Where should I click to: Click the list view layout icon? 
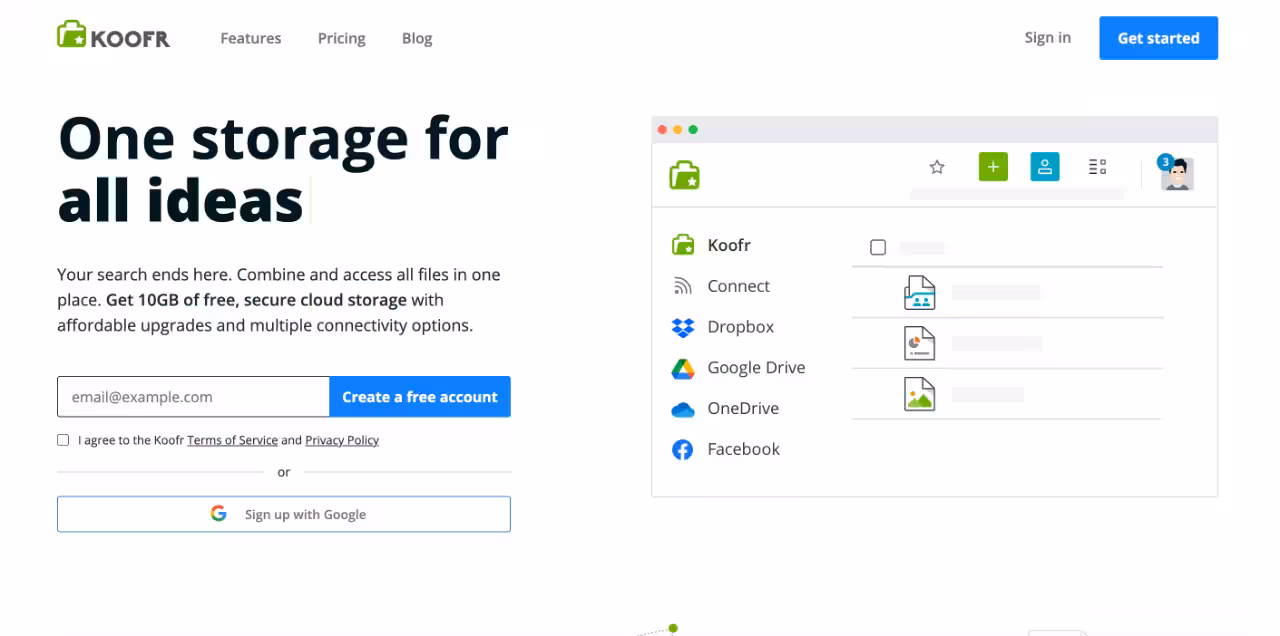[1097, 167]
